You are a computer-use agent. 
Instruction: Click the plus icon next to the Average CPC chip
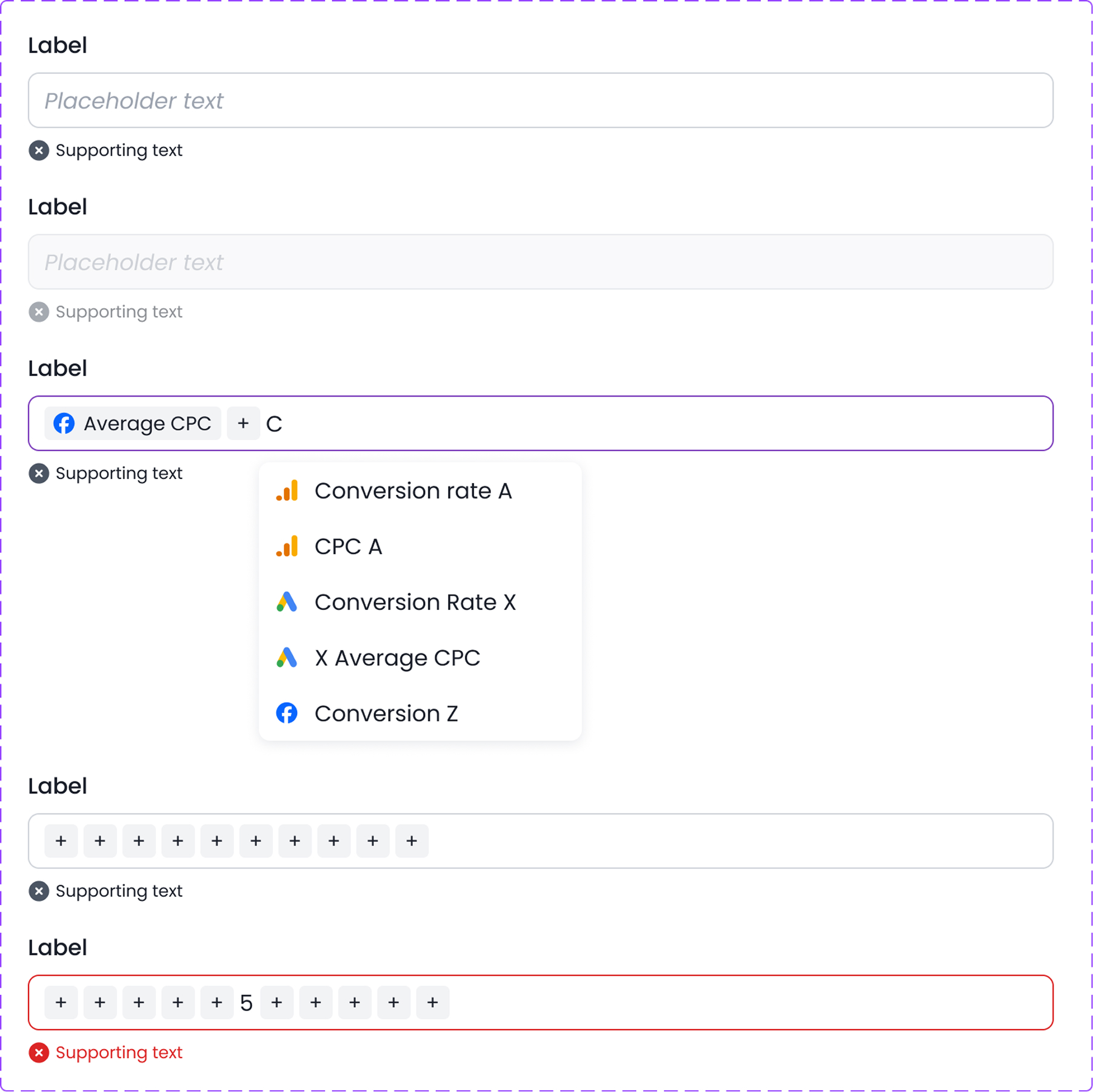point(243,423)
